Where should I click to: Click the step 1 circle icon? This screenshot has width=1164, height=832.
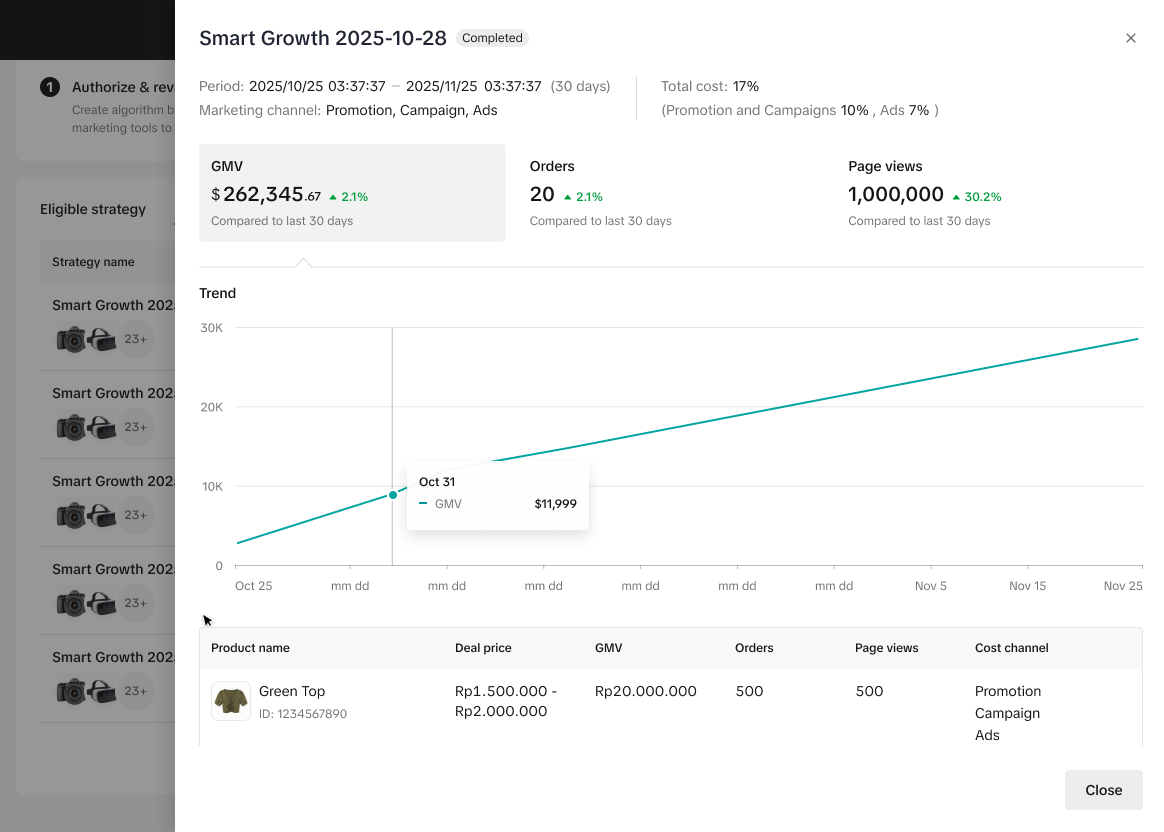pos(50,87)
